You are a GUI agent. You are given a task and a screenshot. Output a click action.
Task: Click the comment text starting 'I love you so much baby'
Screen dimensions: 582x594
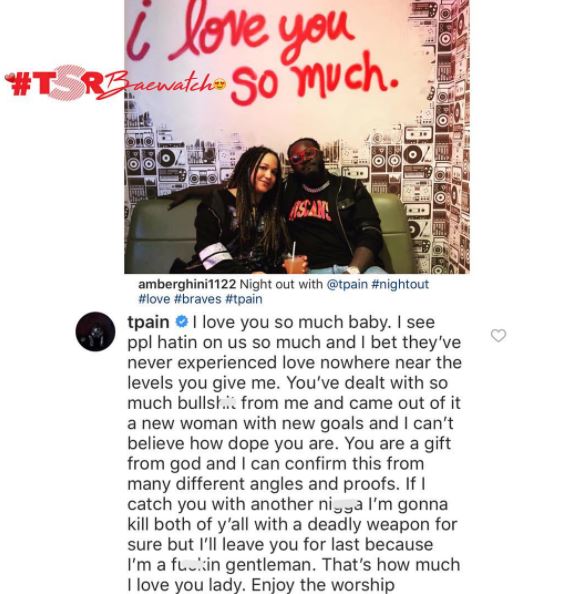click(x=294, y=453)
